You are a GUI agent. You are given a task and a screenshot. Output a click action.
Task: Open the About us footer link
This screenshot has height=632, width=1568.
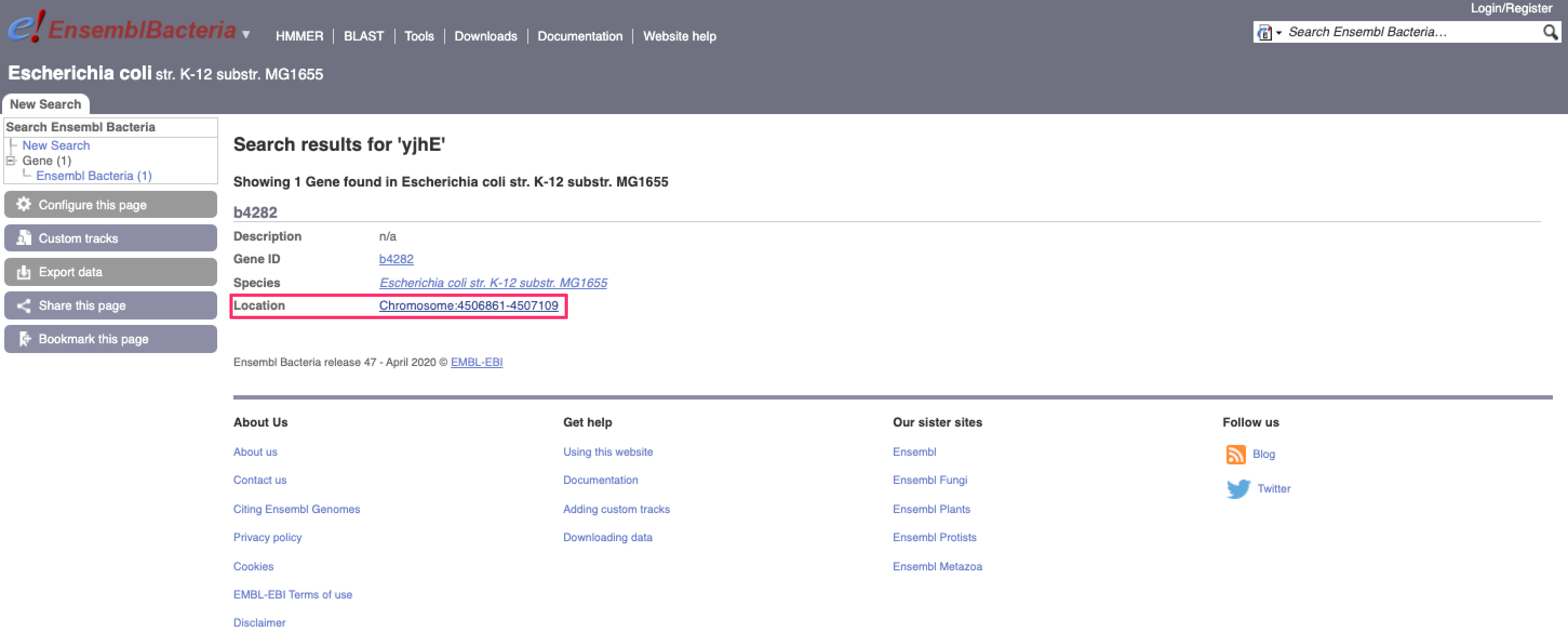255,452
